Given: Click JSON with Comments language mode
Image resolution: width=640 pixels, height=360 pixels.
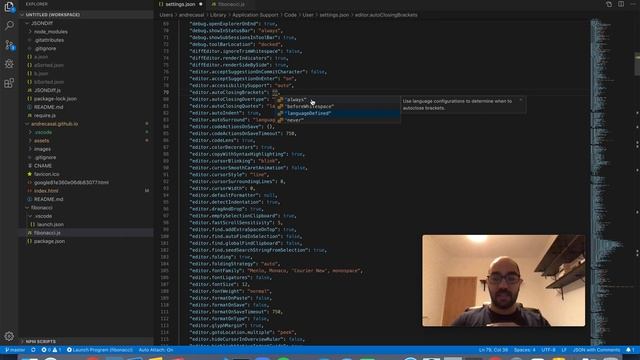Looking at the screenshot, I should 596,350.
